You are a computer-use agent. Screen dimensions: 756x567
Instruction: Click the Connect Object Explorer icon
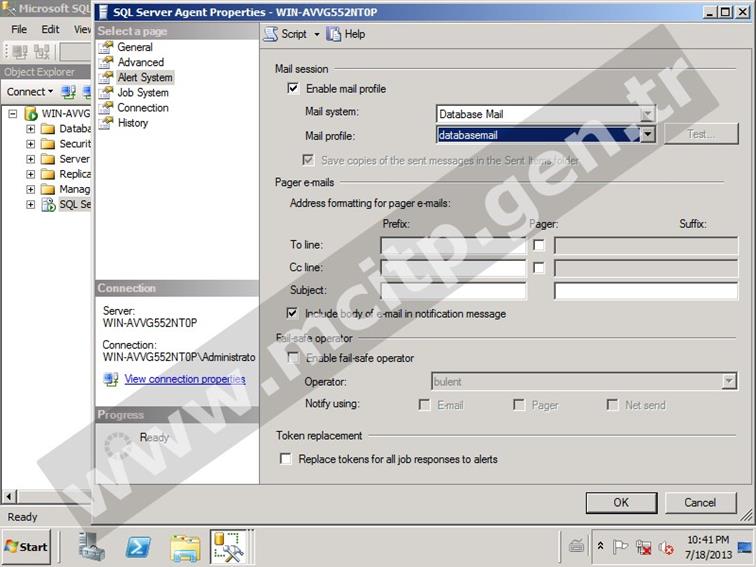[x=68, y=92]
